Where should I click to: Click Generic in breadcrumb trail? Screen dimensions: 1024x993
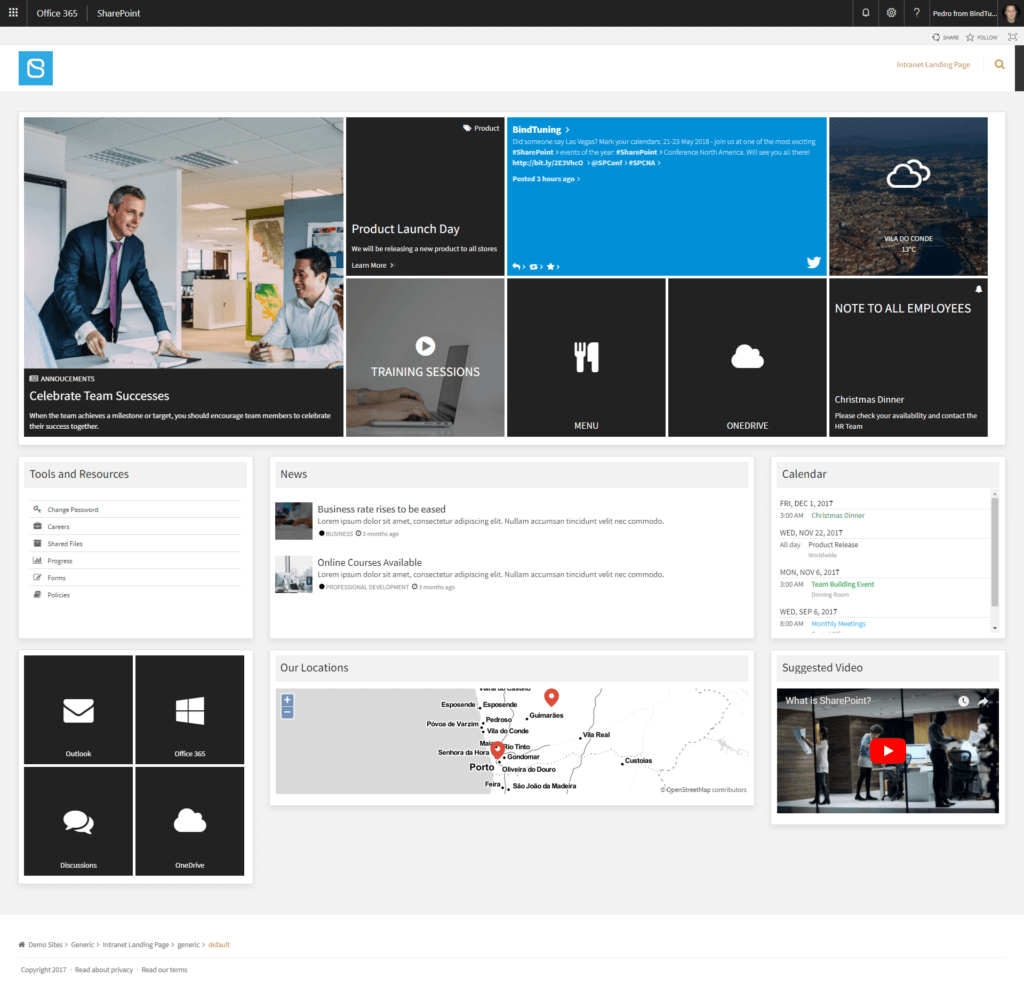pyautogui.click(x=82, y=945)
